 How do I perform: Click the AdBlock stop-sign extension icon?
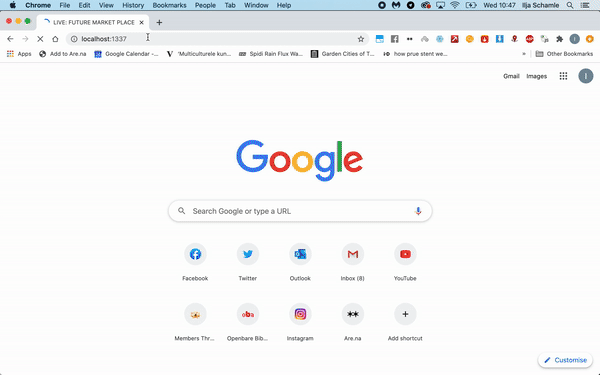pyautogui.click(x=530, y=39)
